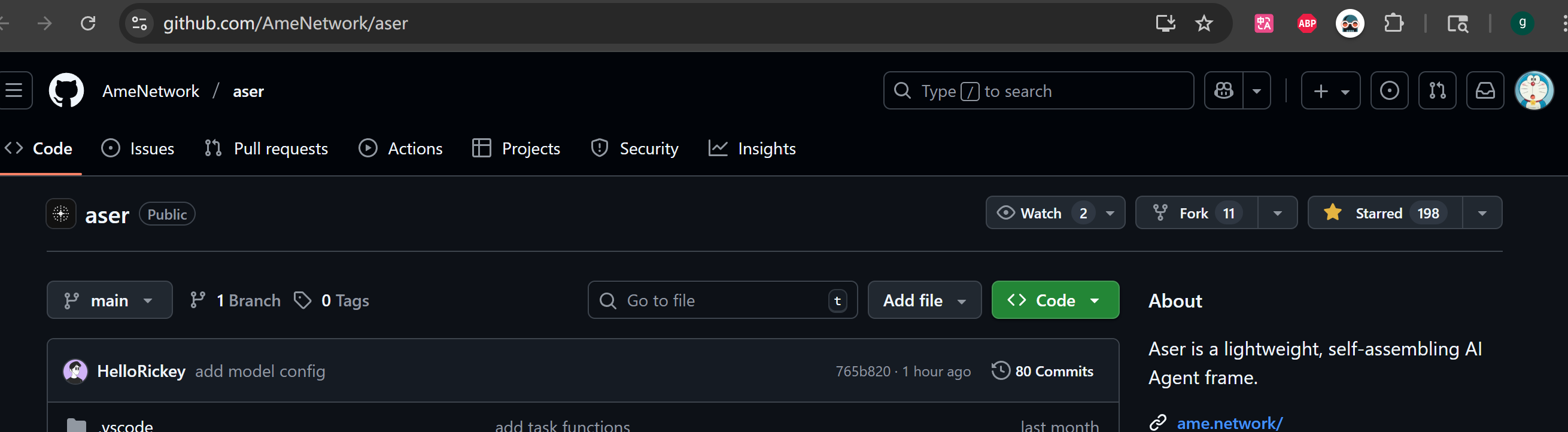Click the Google Translate extension icon
Image resolution: width=1568 pixels, height=432 pixels.
1263,24
